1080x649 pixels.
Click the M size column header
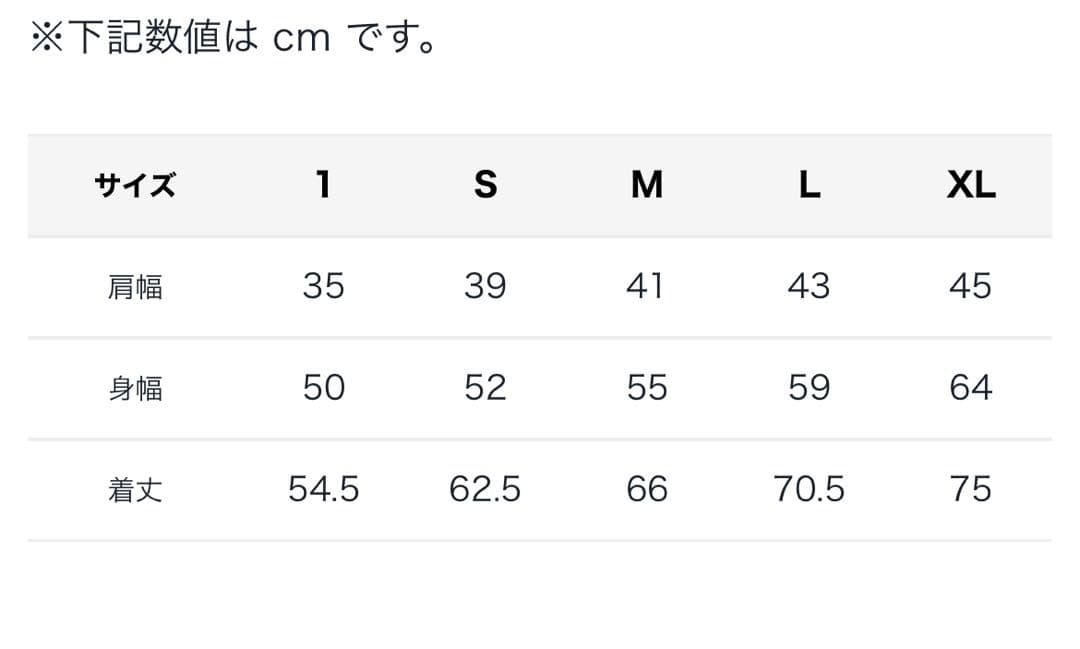pyautogui.click(x=647, y=185)
